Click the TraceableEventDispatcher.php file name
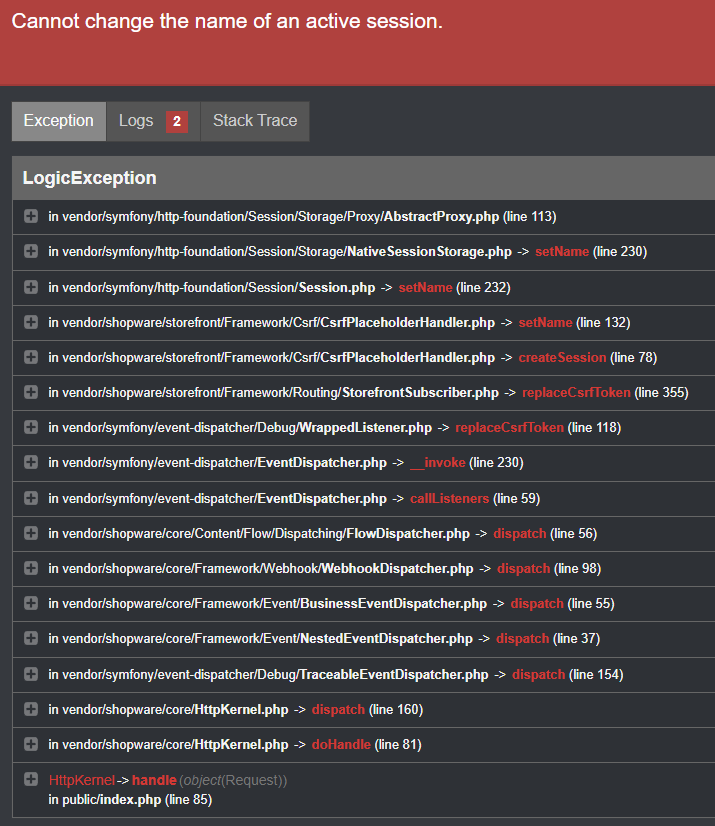Image resolution: width=715 pixels, height=826 pixels. [394, 674]
